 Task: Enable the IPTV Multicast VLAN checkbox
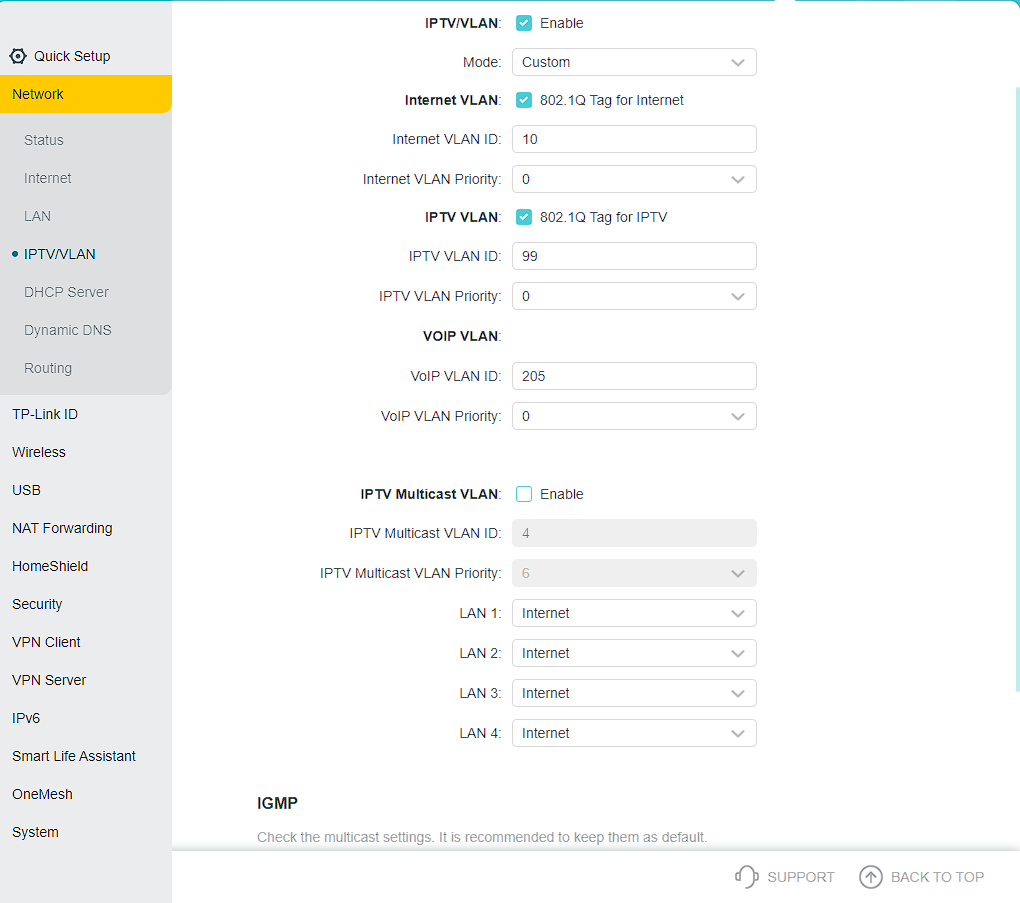(524, 494)
